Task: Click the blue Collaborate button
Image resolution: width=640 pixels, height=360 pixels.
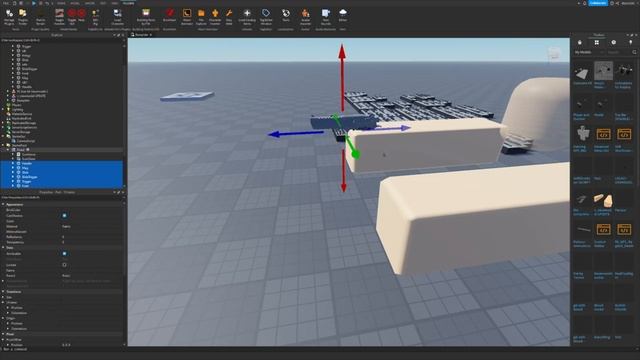Action: tap(598, 3)
